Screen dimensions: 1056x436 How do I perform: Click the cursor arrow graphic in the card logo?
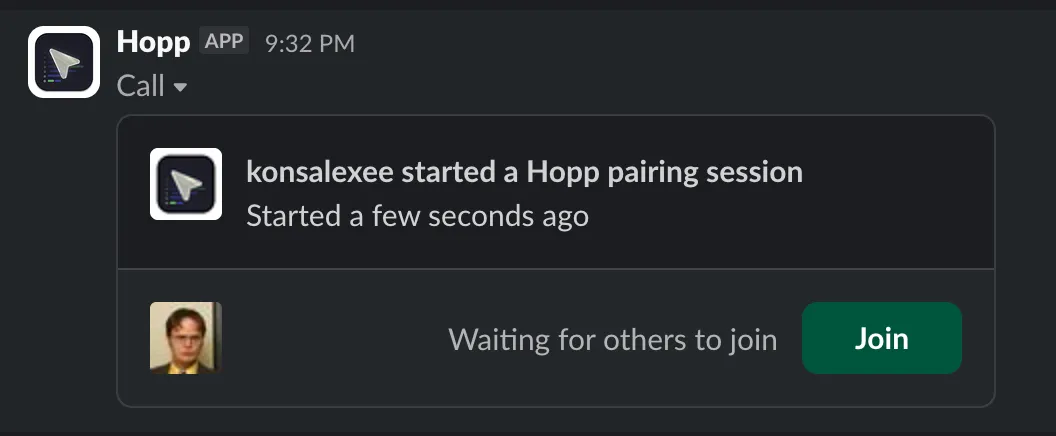187,185
